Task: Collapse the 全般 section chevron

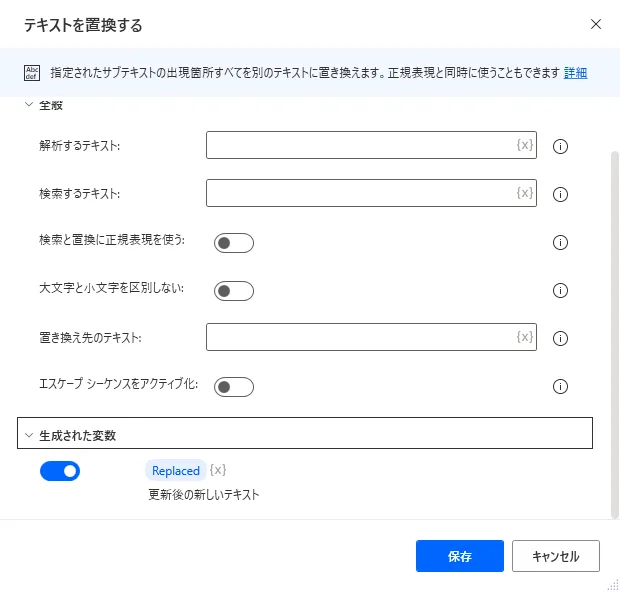Action: click(29, 104)
